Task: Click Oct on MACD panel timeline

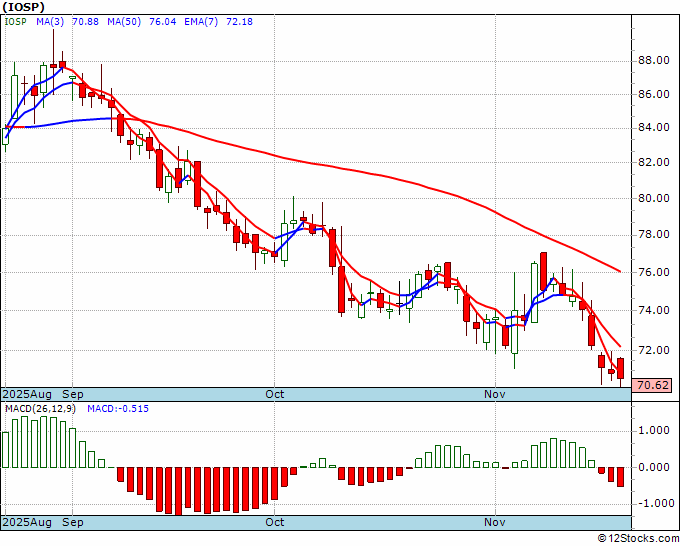Action: [x=275, y=522]
